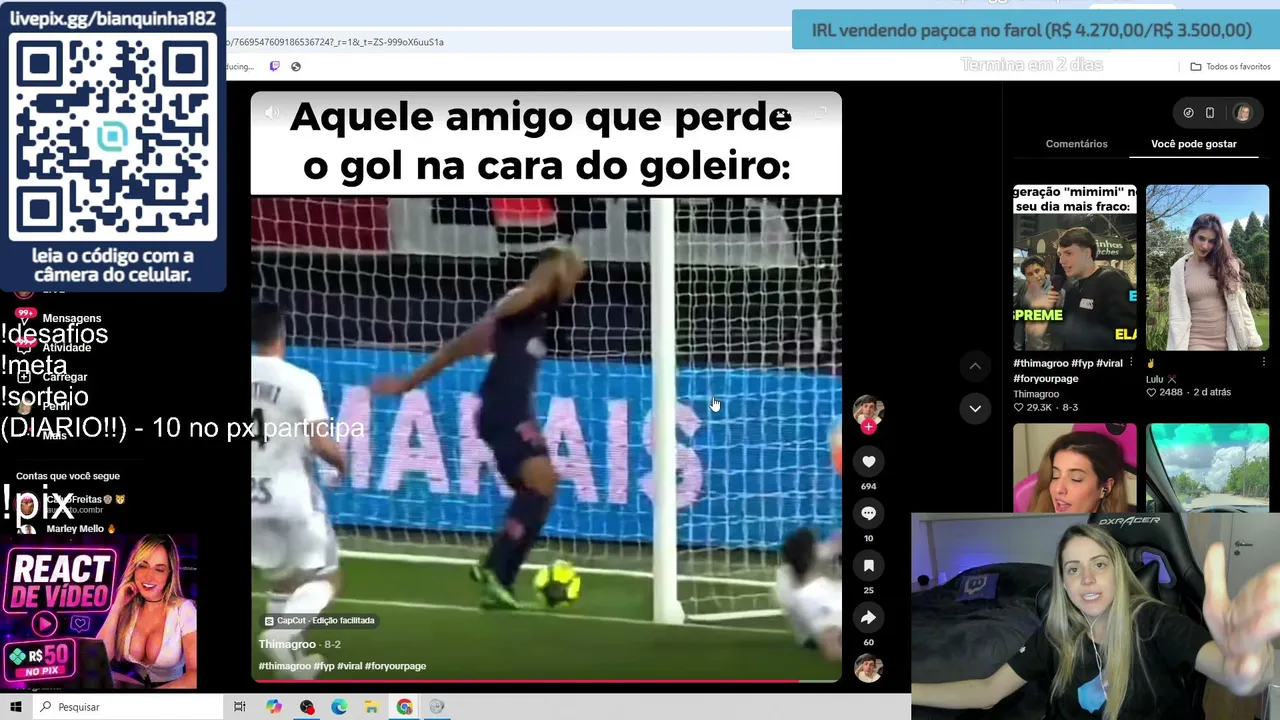
Task: Open more options for the #thimagroo recommended video
Action: (1131, 362)
